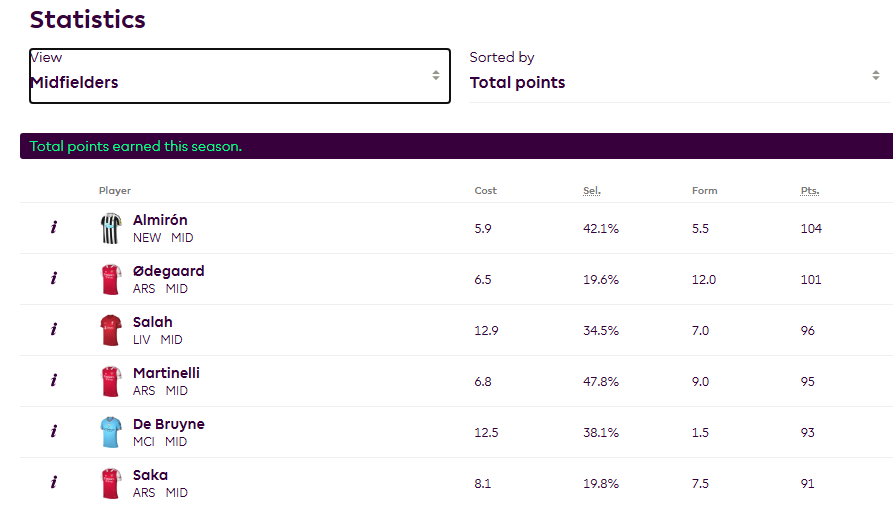Click De Bruyne's sky blue shirt icon
Viewport: 893px width, 508px height.
pos(111,432)
